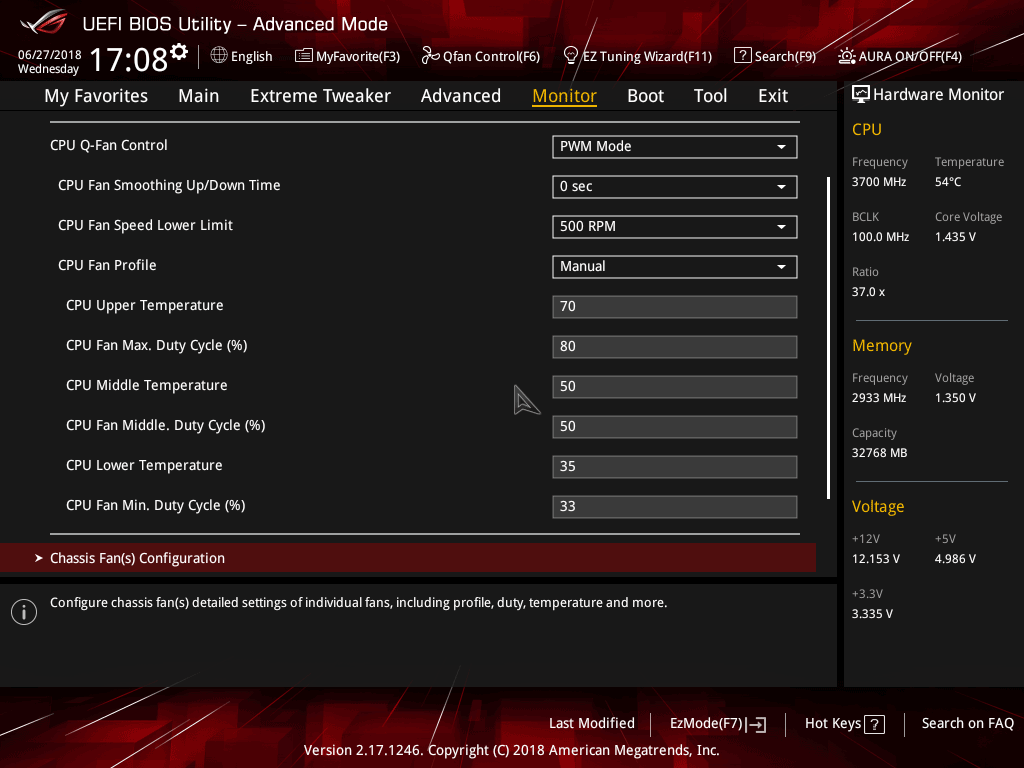Switch to the Tool tab

pos(710,96)
